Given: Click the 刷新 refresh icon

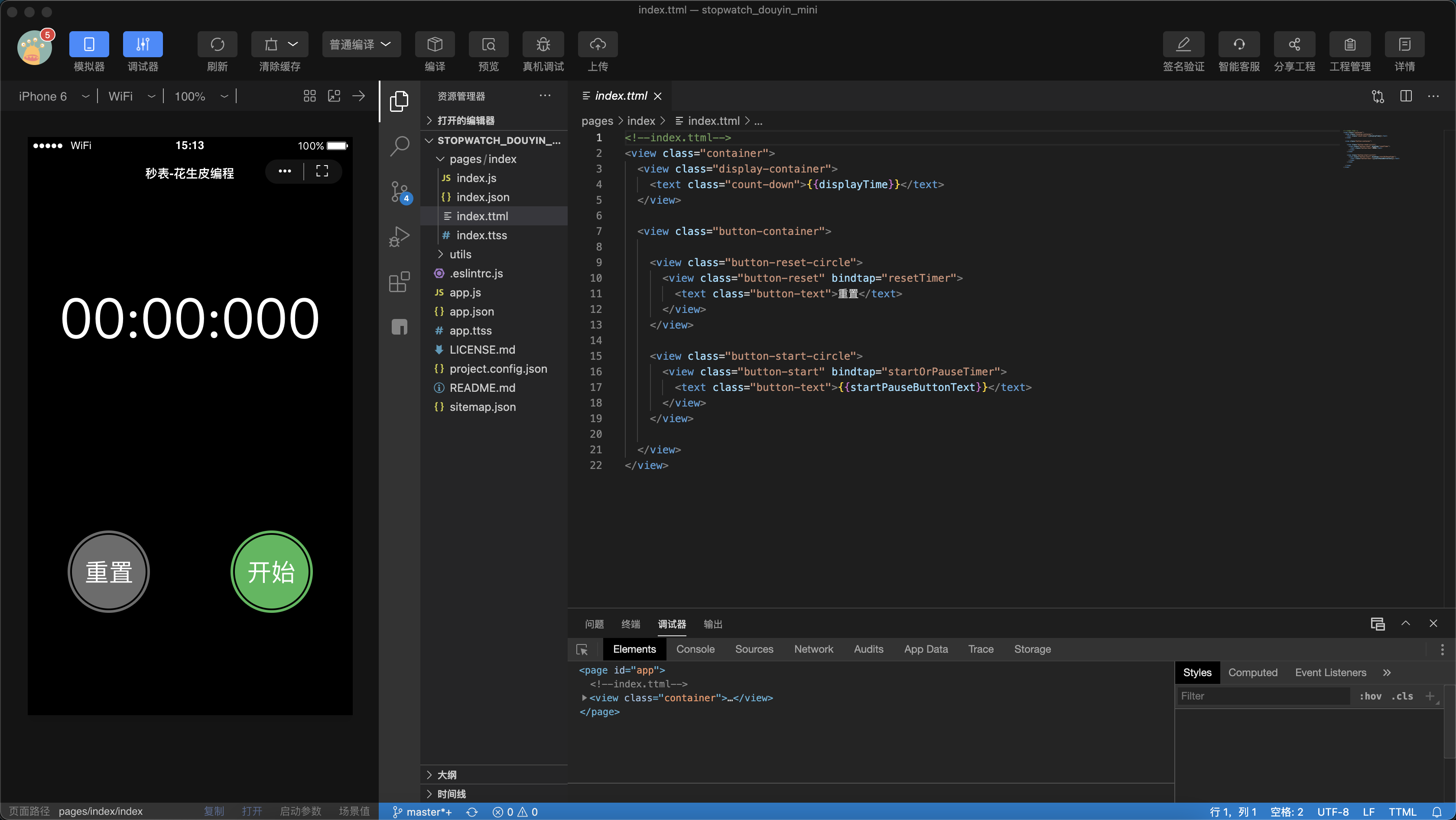Looking at the screenshot, I should (217, 44).
